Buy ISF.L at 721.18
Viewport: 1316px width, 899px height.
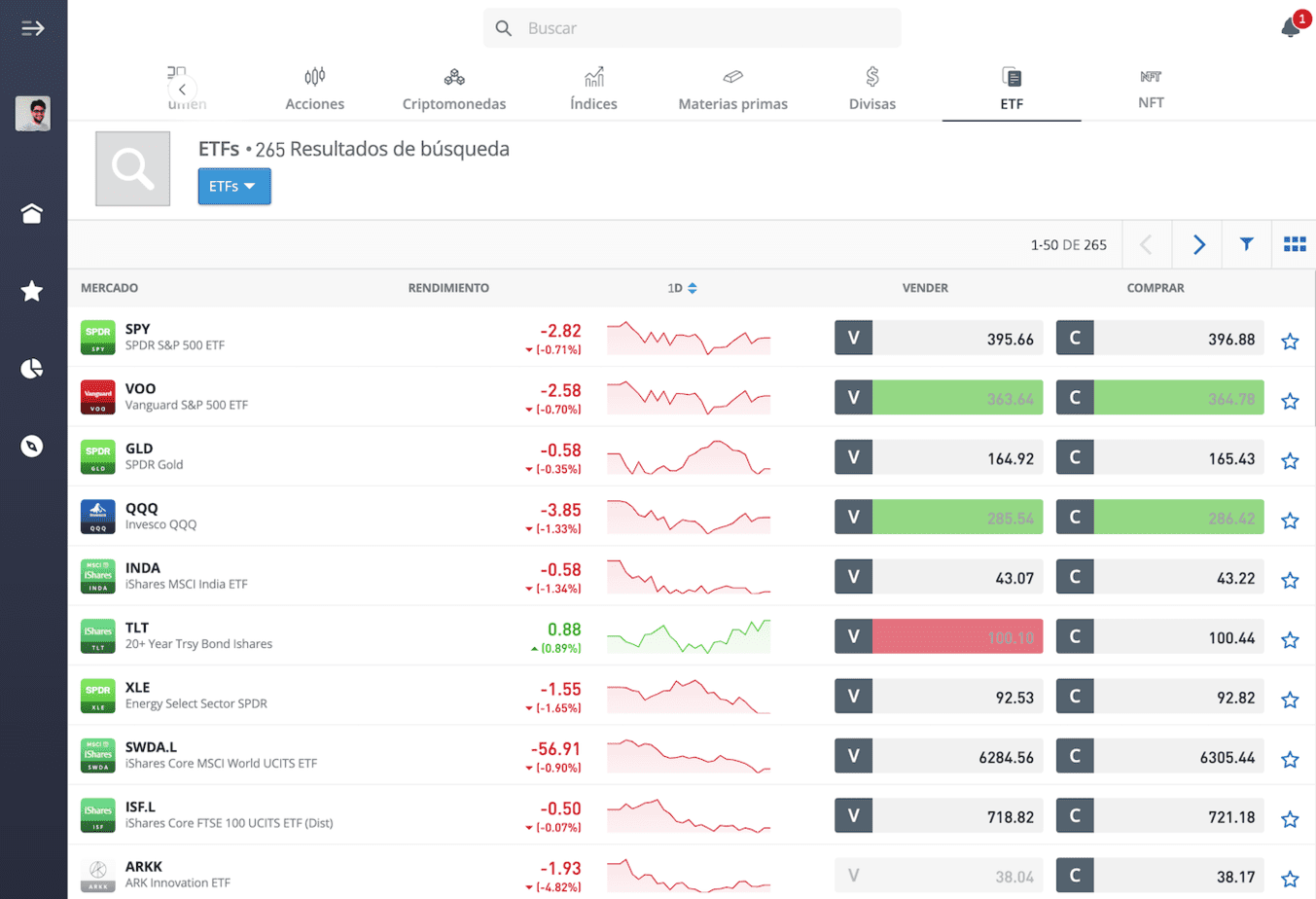[1160, 816]
